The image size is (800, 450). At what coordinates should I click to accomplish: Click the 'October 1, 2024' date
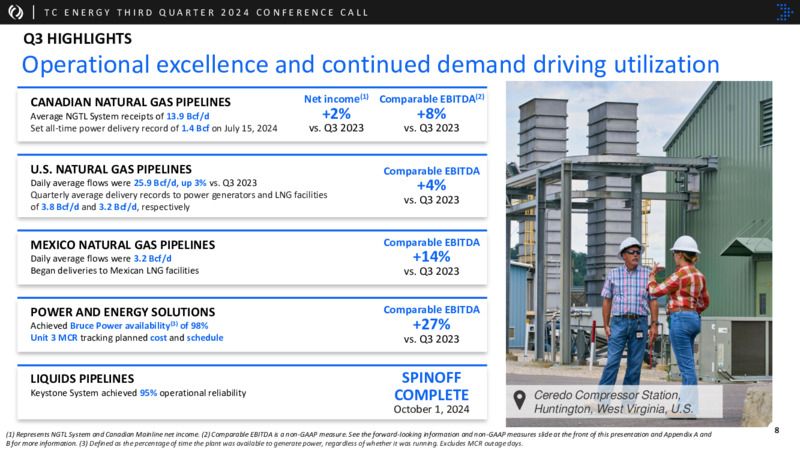(x=431, y=409)
